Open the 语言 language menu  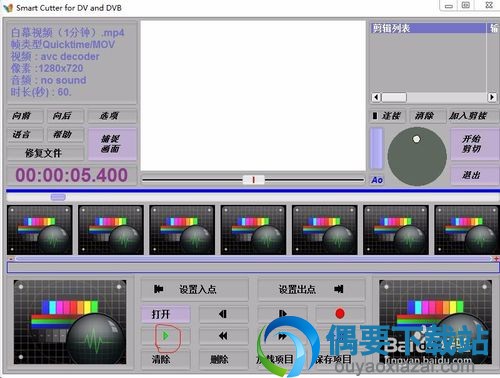25,135
